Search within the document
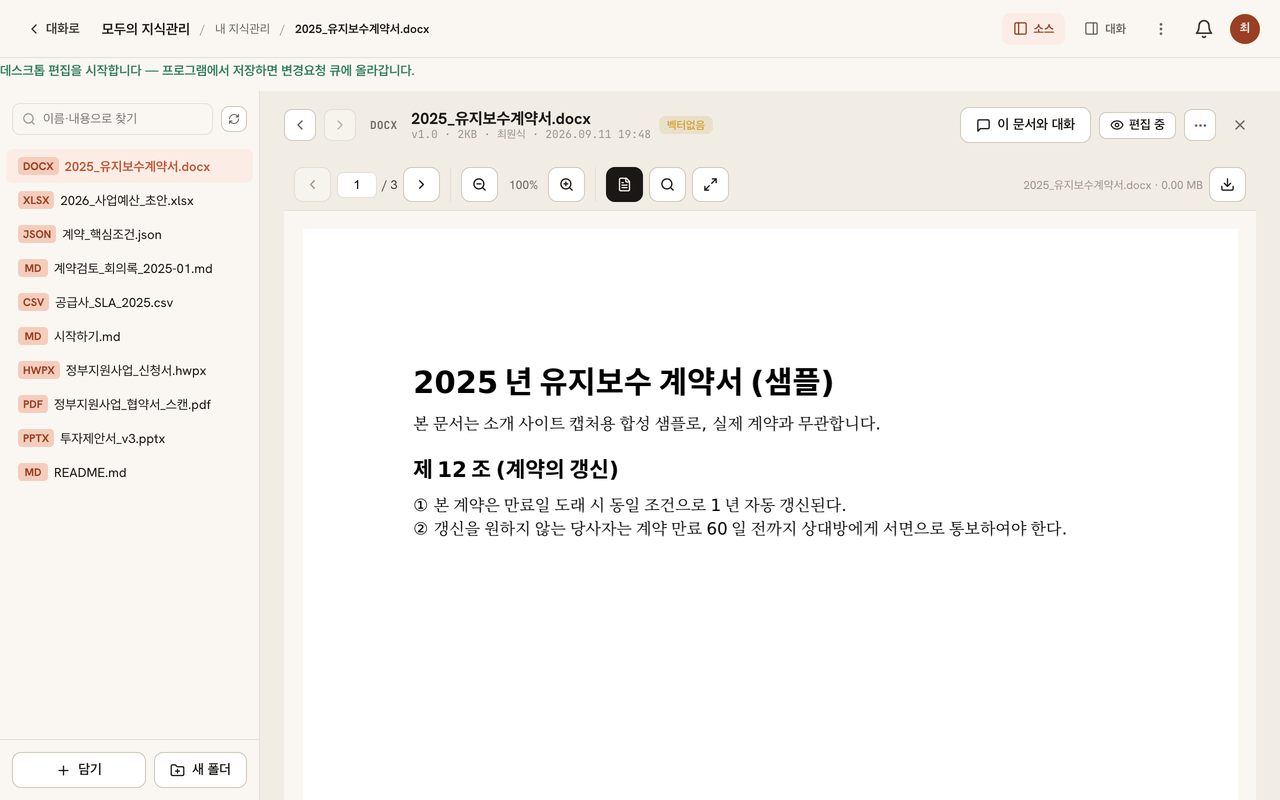This screenshot has width=1280, height=800. pyautogui.click(x=667, y=185)
